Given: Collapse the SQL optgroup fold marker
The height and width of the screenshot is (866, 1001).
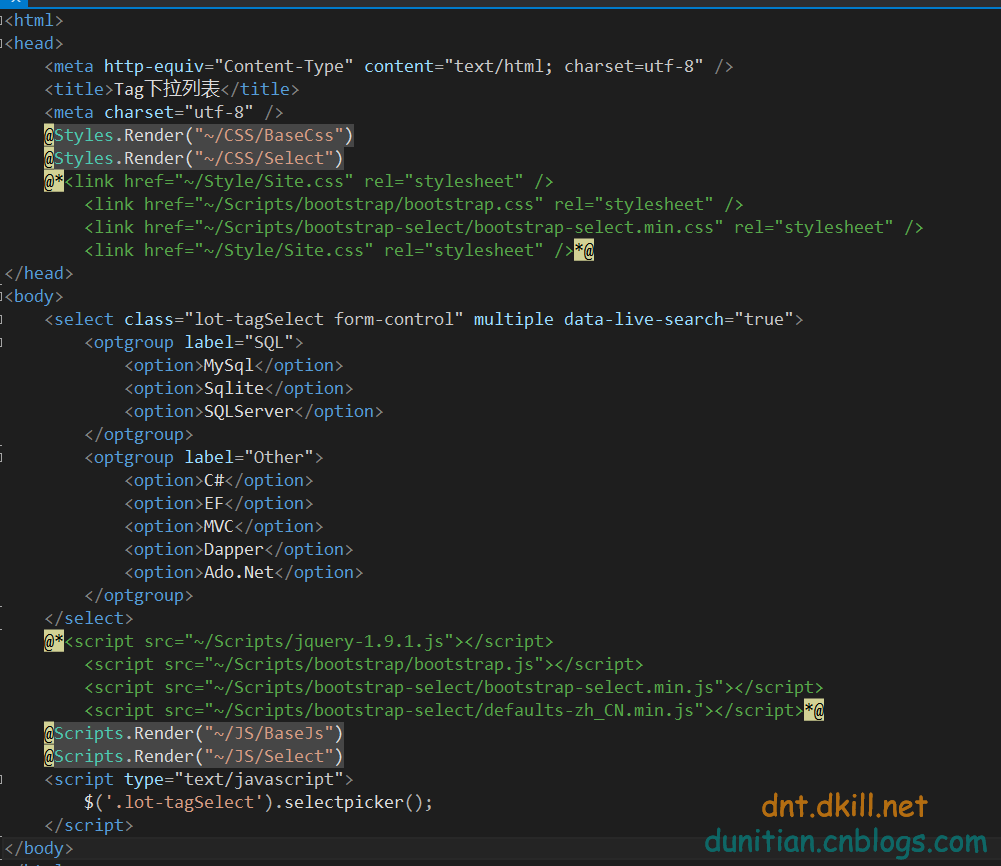Looking at the screenshot, I should point(1,343).
